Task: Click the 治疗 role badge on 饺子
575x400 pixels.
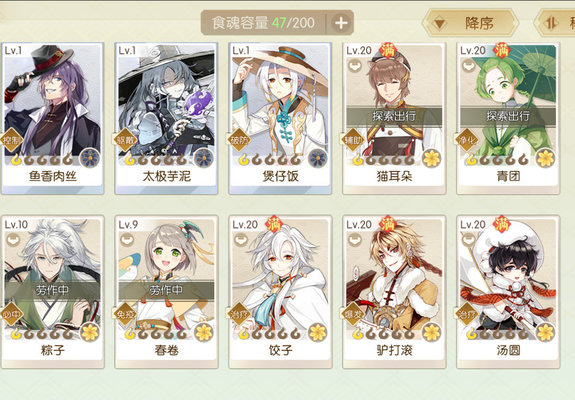Action: (239, 314)
